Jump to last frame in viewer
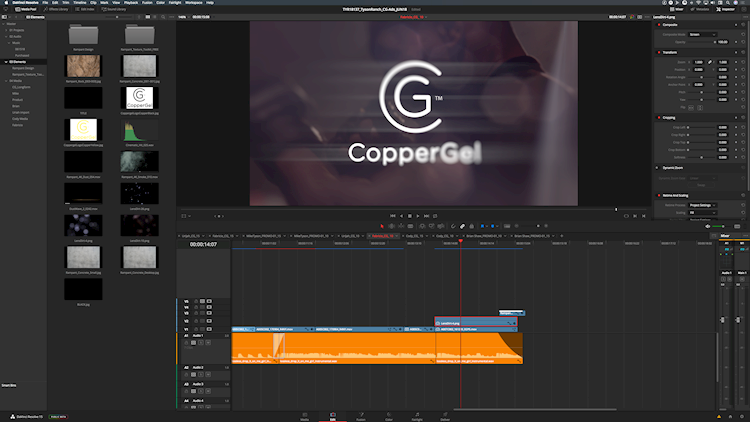This screenshot has width=750, height=422. click(427, 216)
